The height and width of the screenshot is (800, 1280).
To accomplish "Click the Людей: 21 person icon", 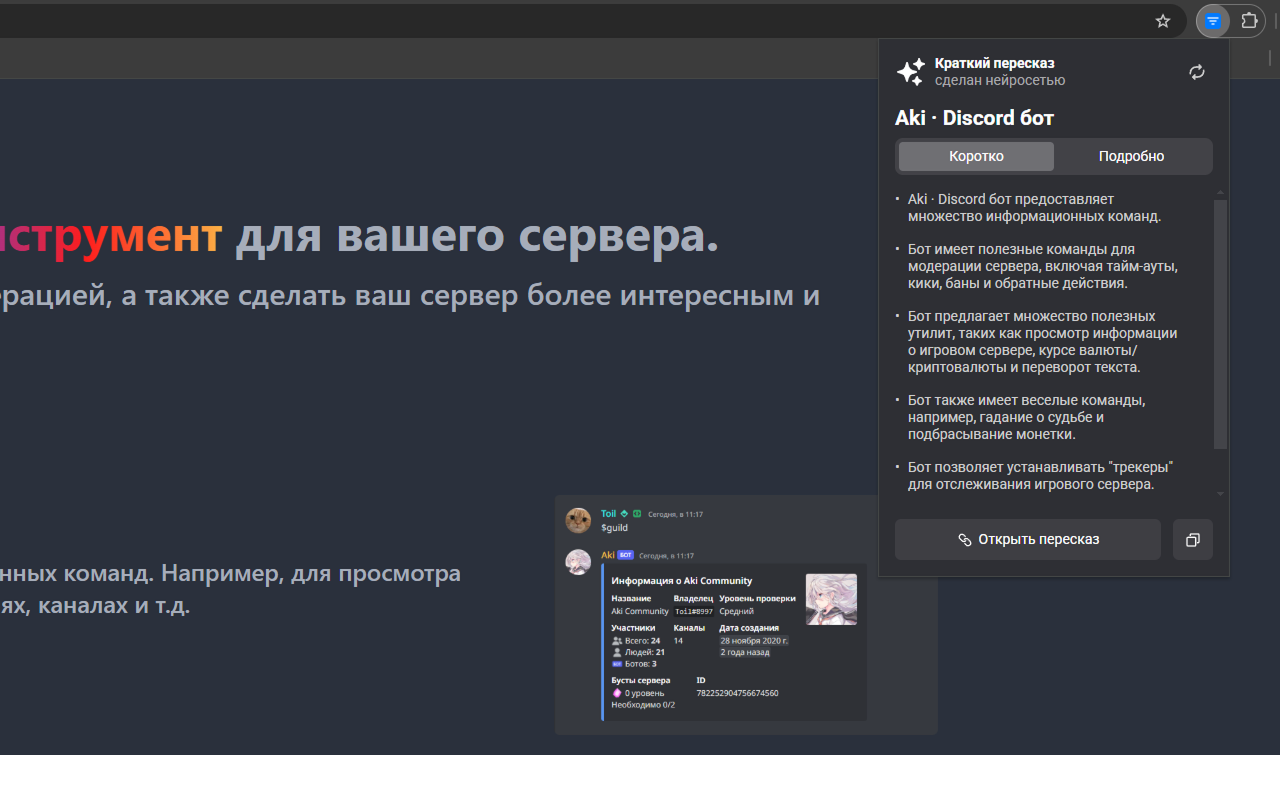I will click(617, 652).
